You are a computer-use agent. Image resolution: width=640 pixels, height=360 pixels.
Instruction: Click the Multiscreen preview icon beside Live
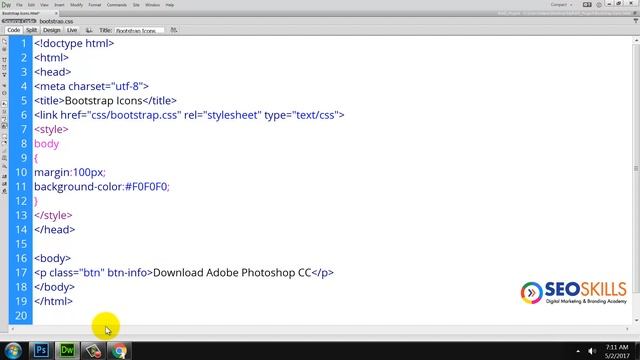tap(89, 30)
